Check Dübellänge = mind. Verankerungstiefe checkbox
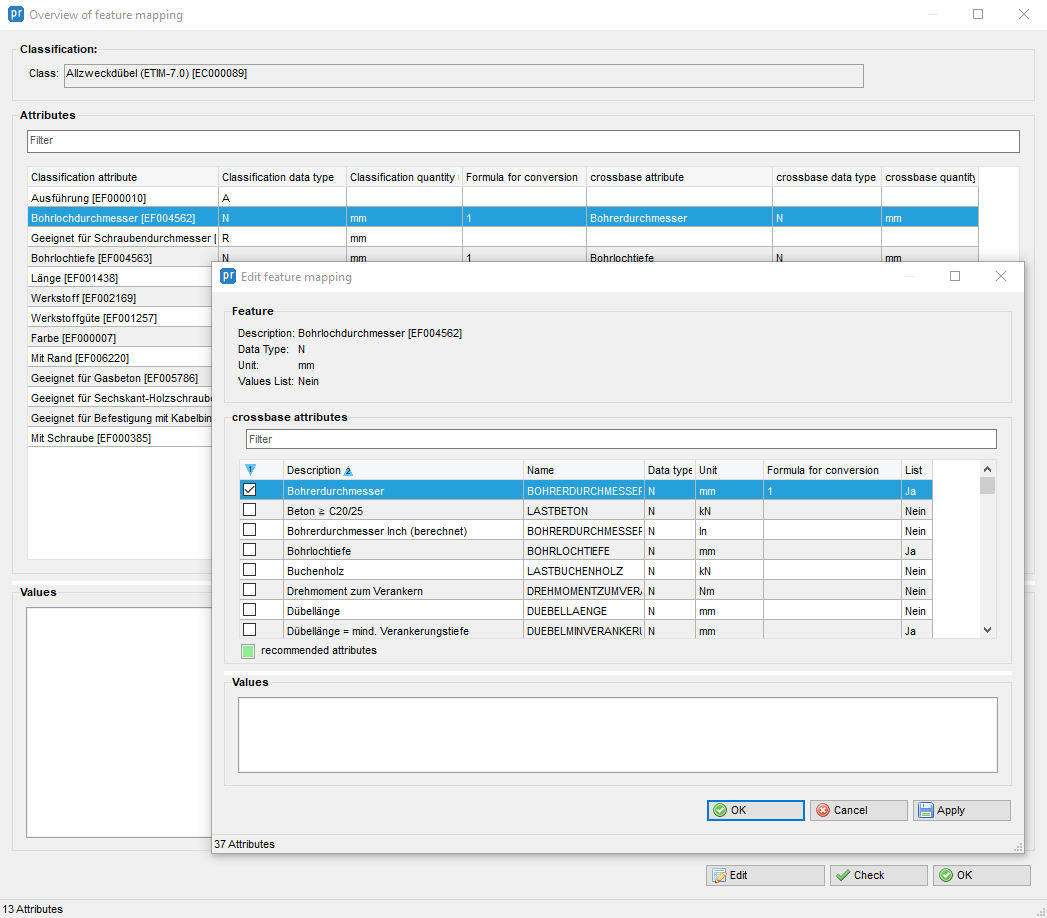 pyautogui.click(x=250, y=630)
